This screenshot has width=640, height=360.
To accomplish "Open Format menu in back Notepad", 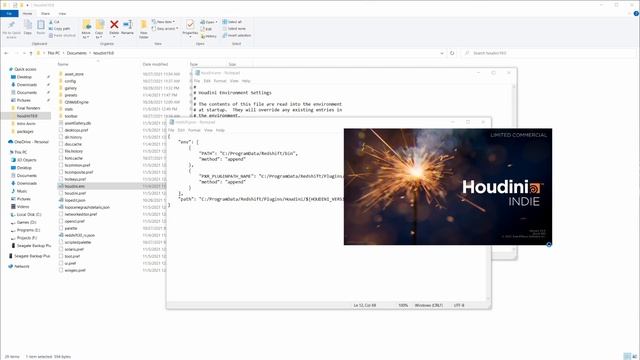I will click(220, 81).
